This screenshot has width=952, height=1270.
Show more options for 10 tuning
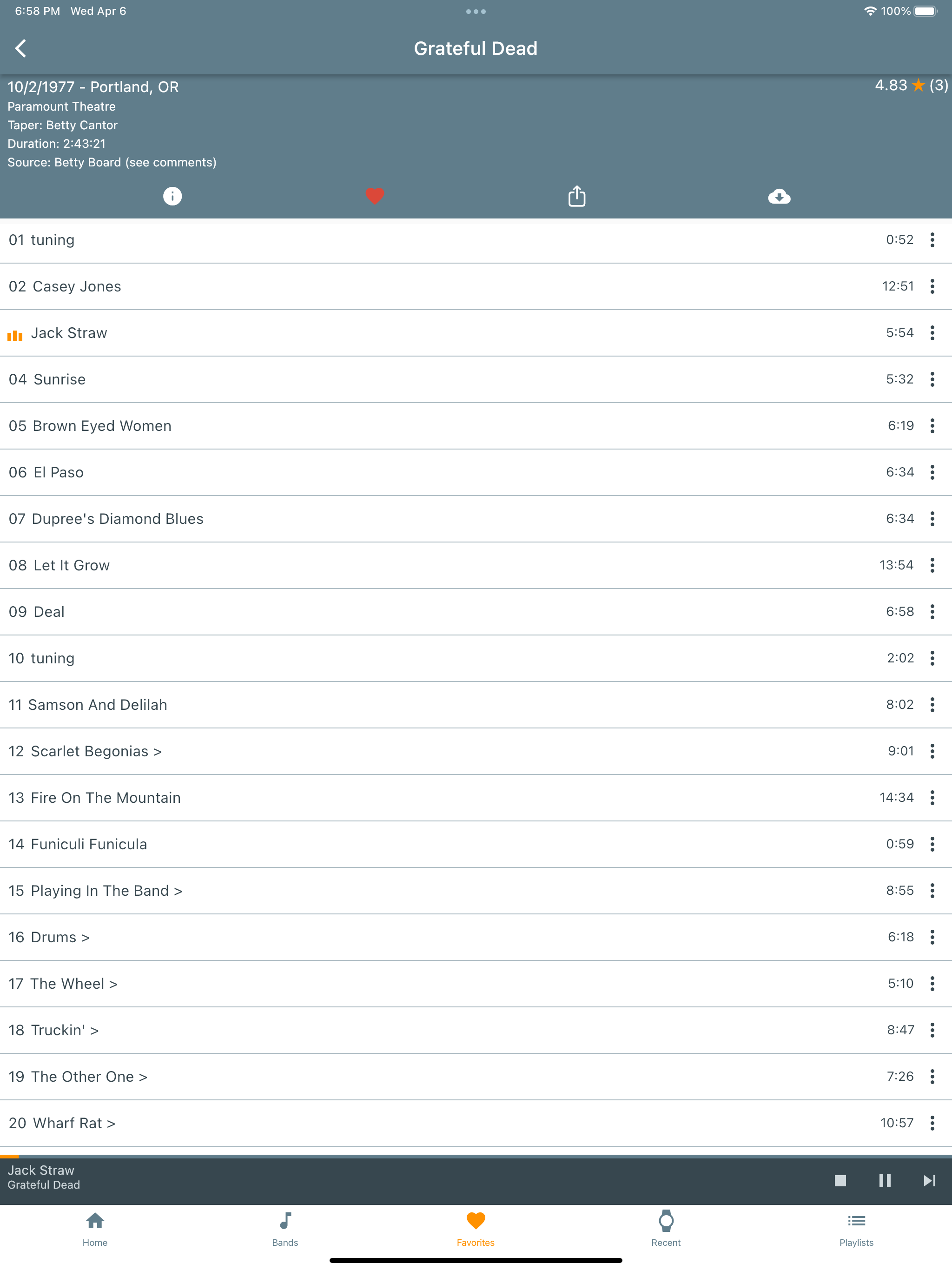(932, 659)
